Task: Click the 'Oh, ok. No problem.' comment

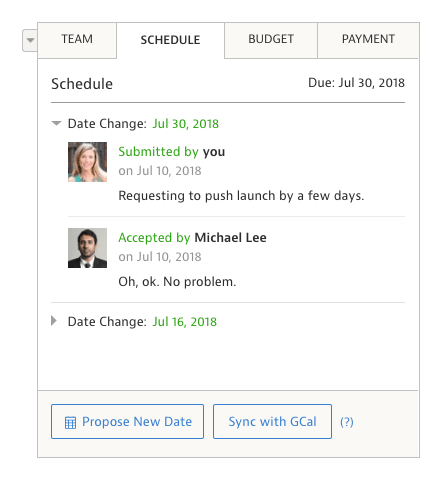Action: pyautogui.click(x=177, y=282)
